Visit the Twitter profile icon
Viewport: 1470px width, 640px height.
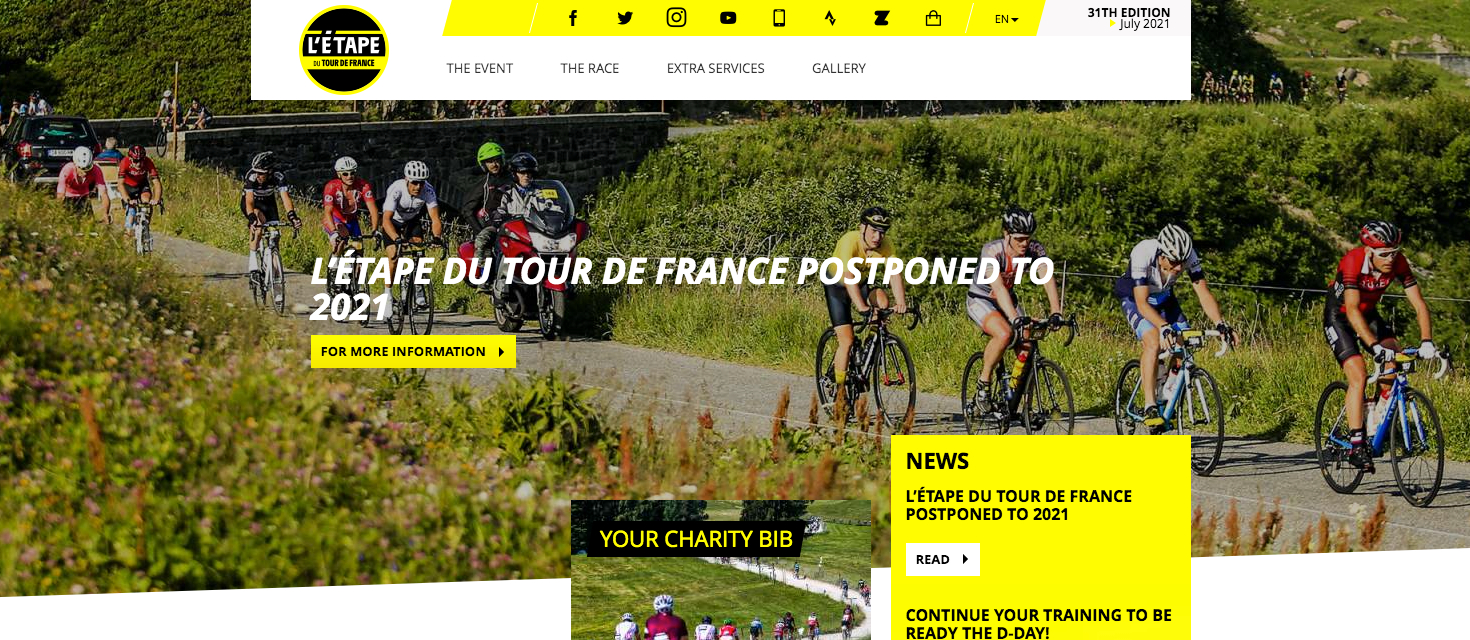click(625, 18)
